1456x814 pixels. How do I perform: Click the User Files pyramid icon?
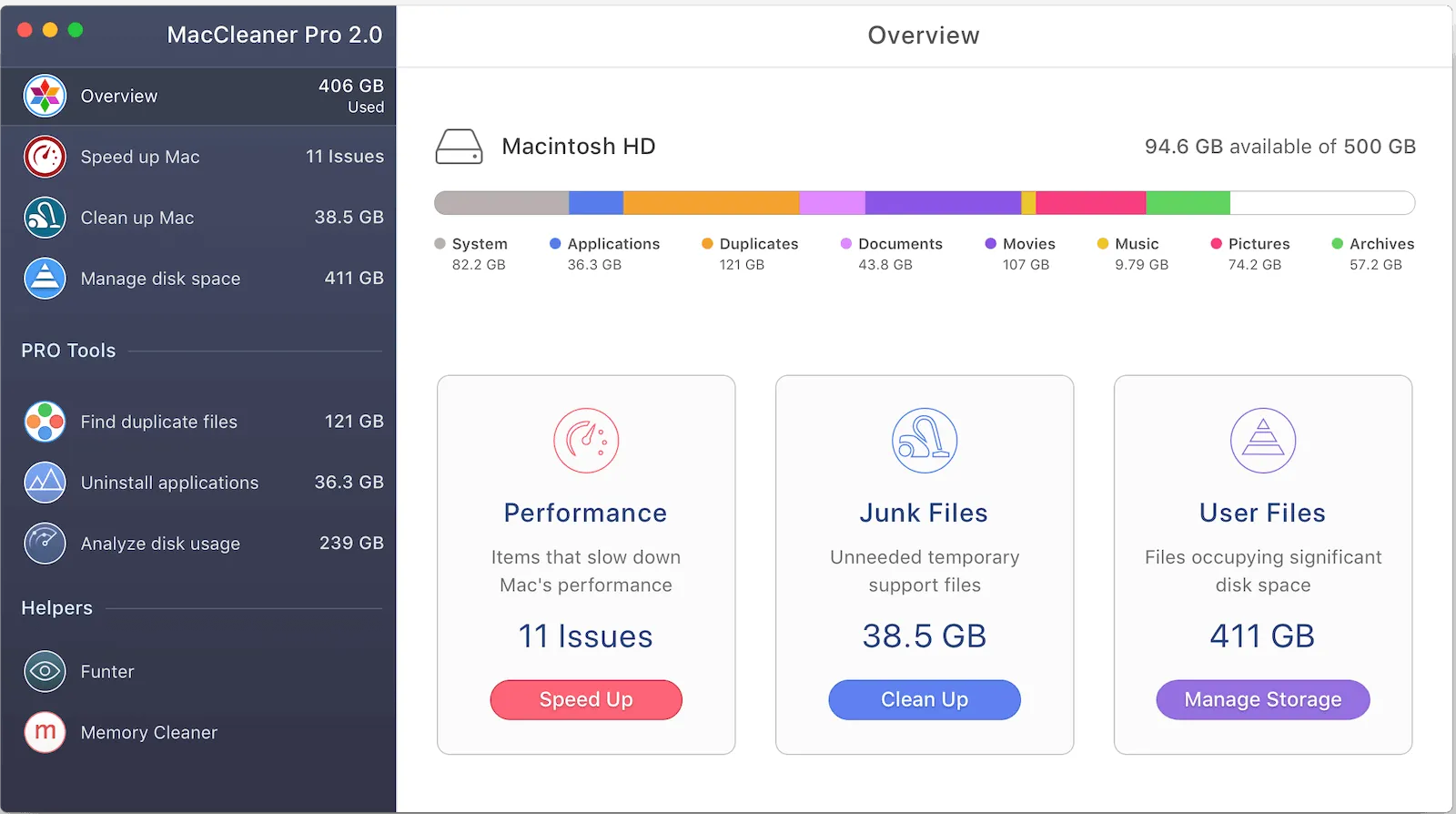click(x=1263, y=441)
